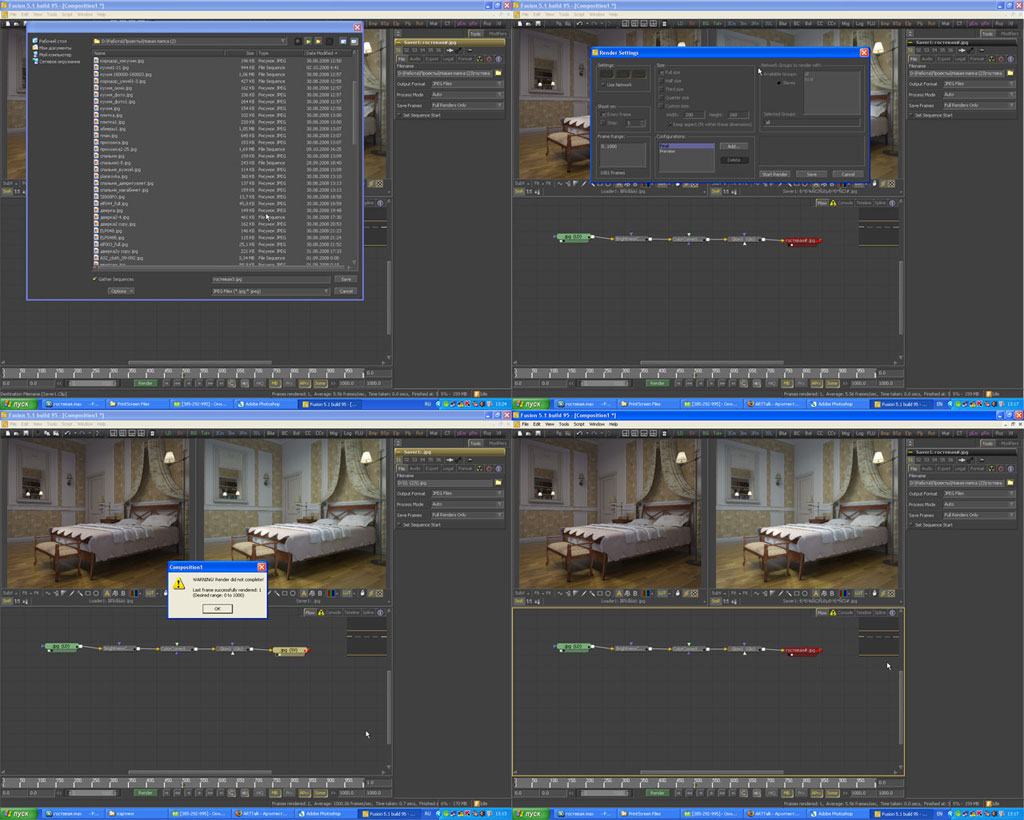Open Рабочий стол in file dialog sidebar
The width and height of the screenshot is (1024, 820).
pyautogui.click(x=53, y=41)
